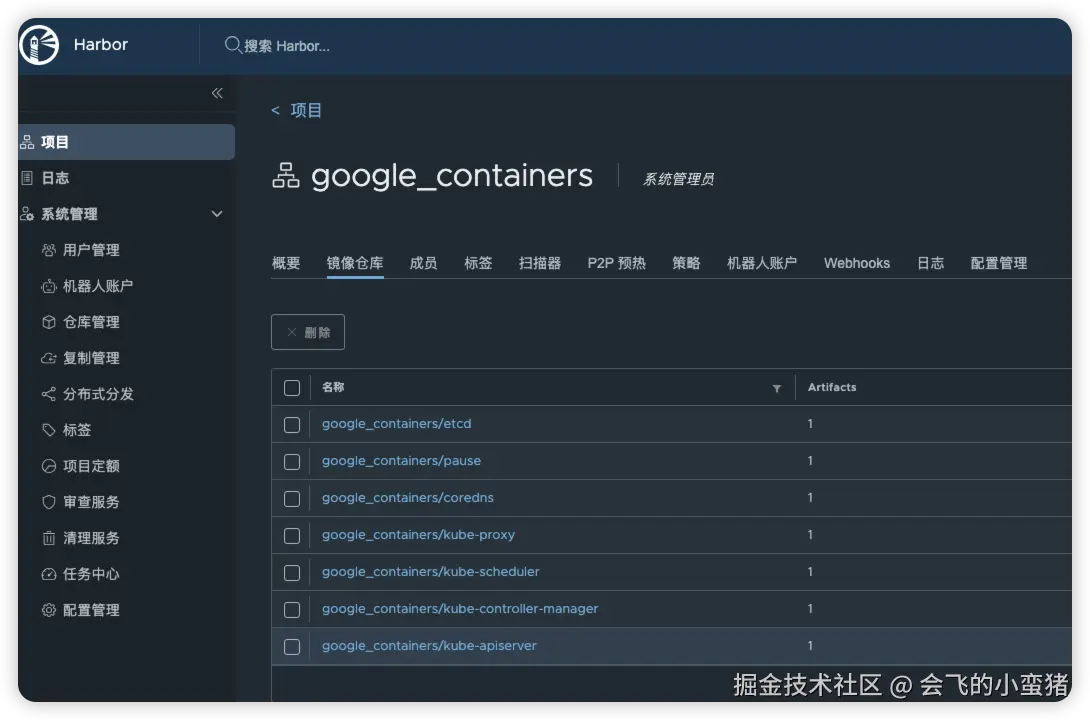Click the 分布式分发 share icon

point(49,394)
